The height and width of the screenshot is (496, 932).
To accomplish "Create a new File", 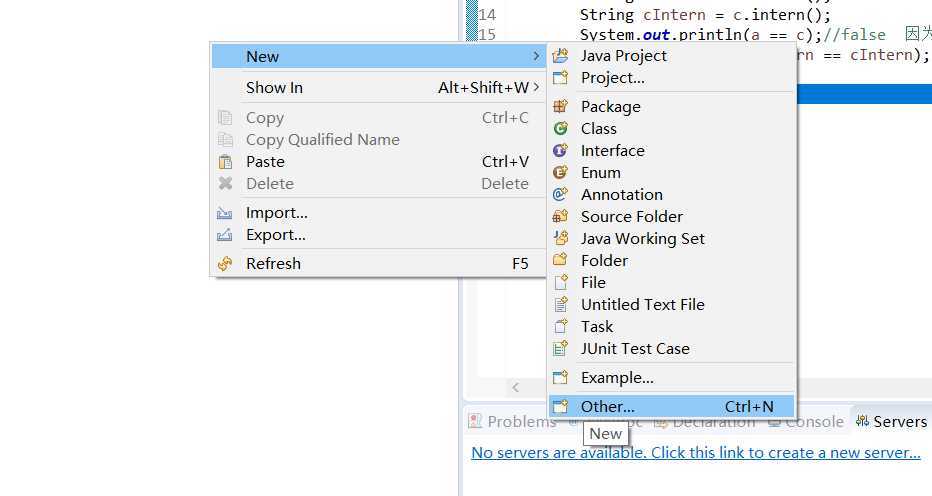I will point(672,282).
